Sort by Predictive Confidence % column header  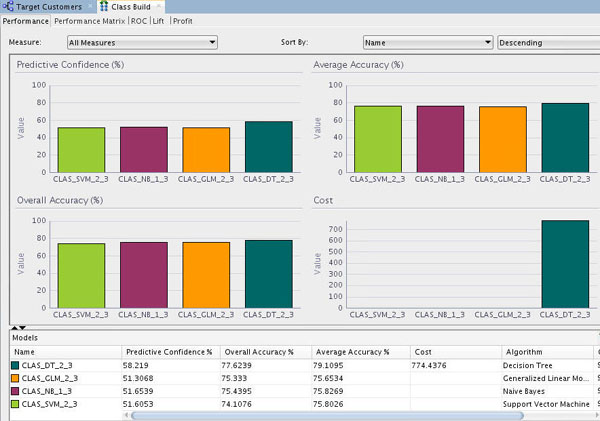click(x=168, y=352)
